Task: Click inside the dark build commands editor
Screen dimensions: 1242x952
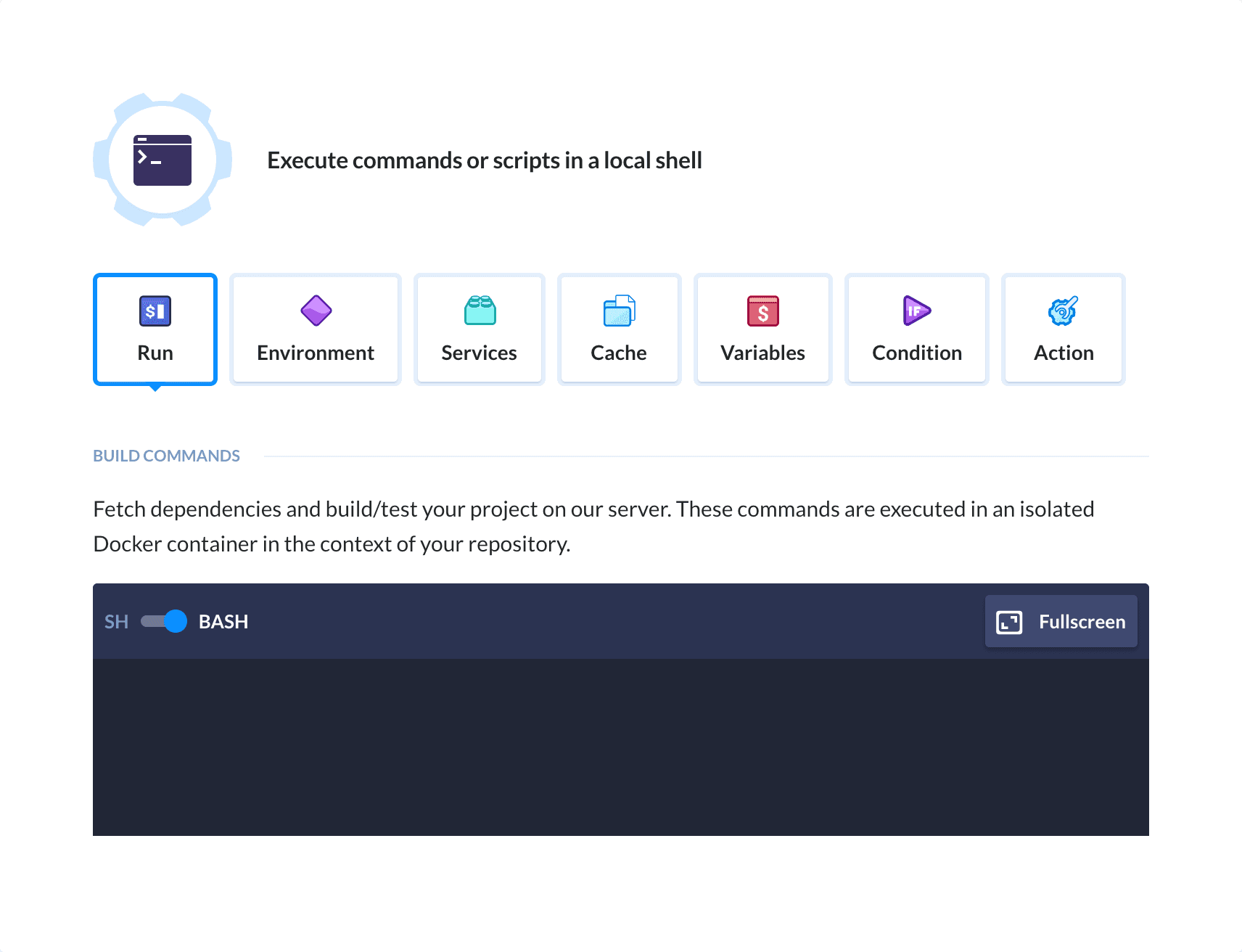Action: [x=620, y=747]
